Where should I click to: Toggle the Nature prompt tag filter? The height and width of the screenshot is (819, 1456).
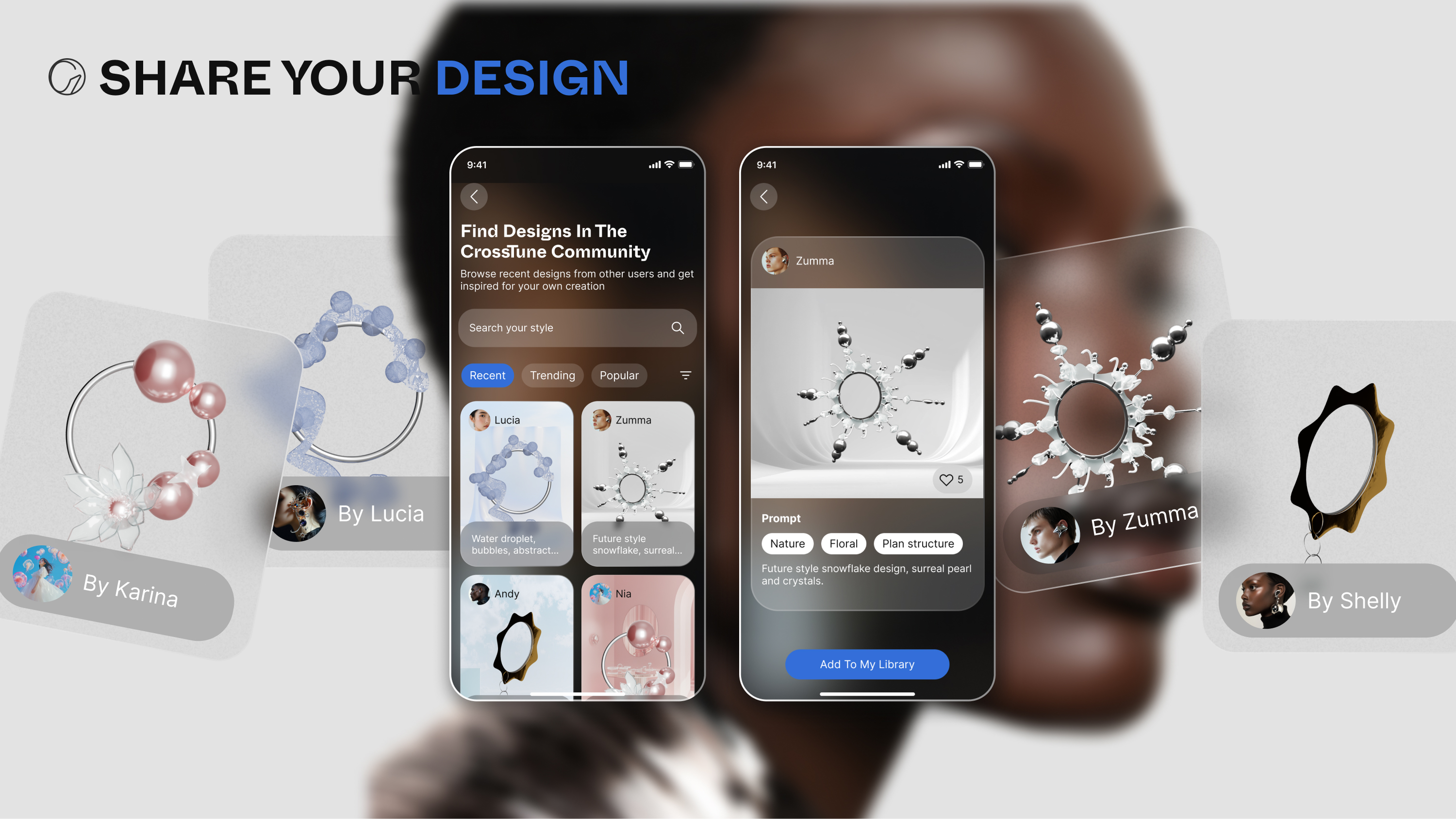787,543
